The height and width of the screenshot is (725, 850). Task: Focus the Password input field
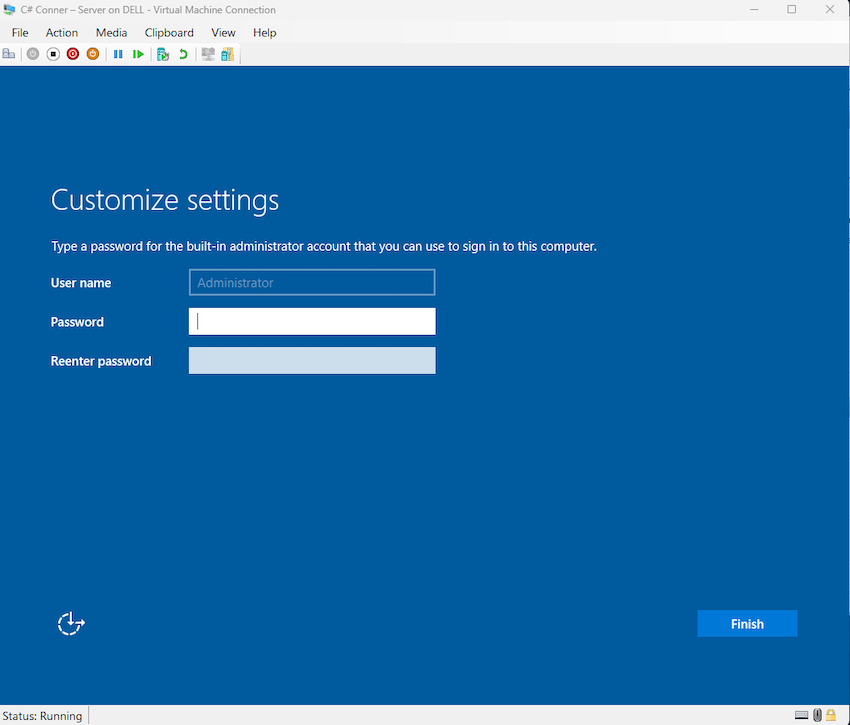(311, 321)
